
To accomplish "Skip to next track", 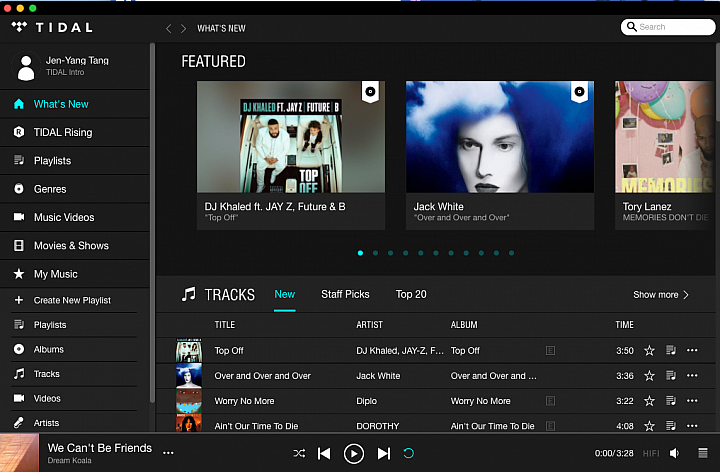I will tap(384, 454).
